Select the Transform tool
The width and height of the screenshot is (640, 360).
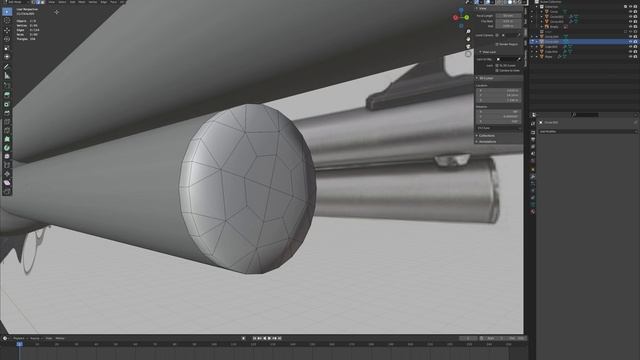(x=7, y=57)
